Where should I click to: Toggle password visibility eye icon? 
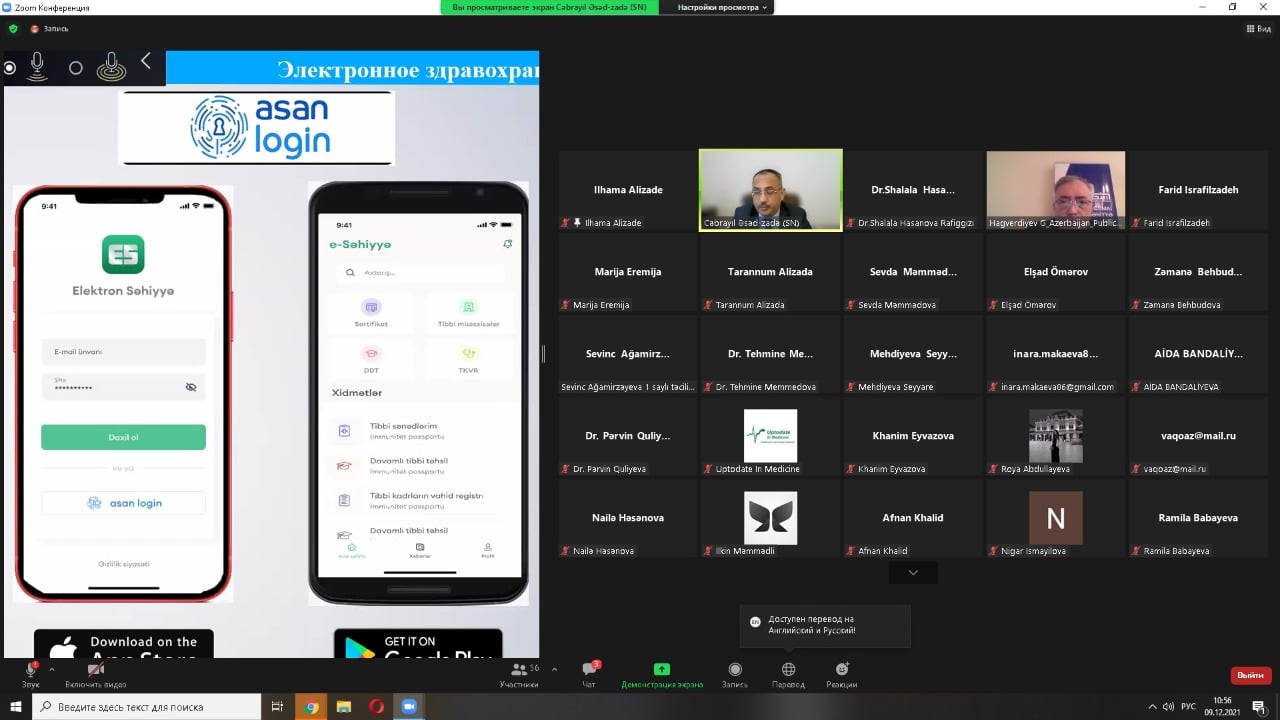click(191, 387)
